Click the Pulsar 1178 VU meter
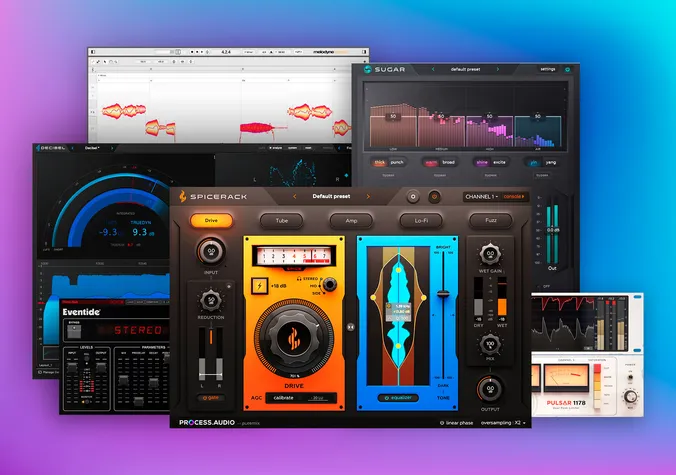 (566, 378)
